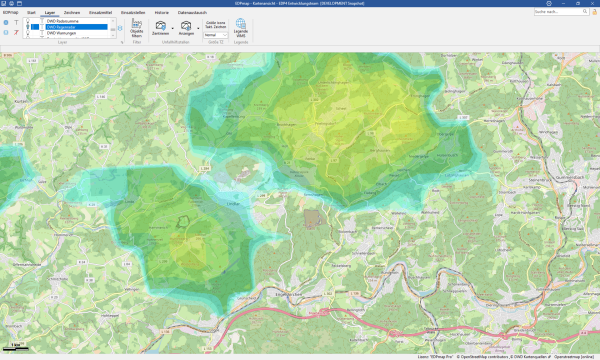600x360 pixels.
Task: Switch to the Einsatzmittel ribbon tab
Action: coord(100,13)
